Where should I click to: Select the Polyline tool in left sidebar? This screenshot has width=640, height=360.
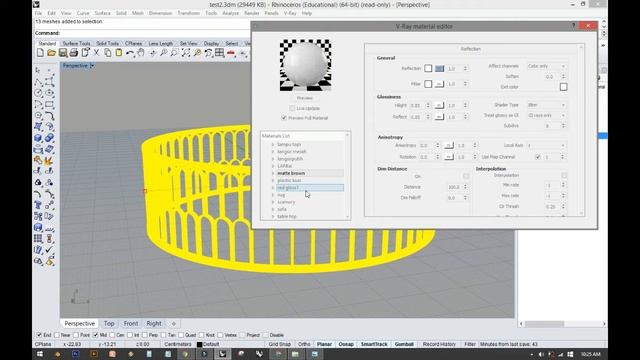tap(38, 82)
